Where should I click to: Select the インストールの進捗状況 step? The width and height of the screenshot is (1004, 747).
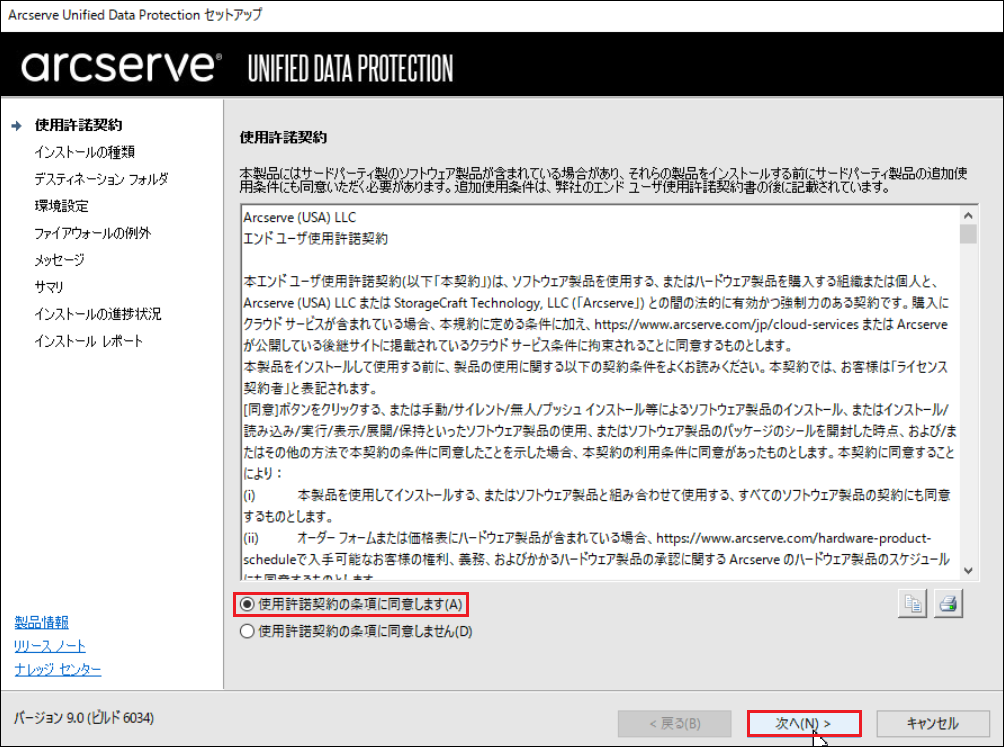click(x=98, y=314)
